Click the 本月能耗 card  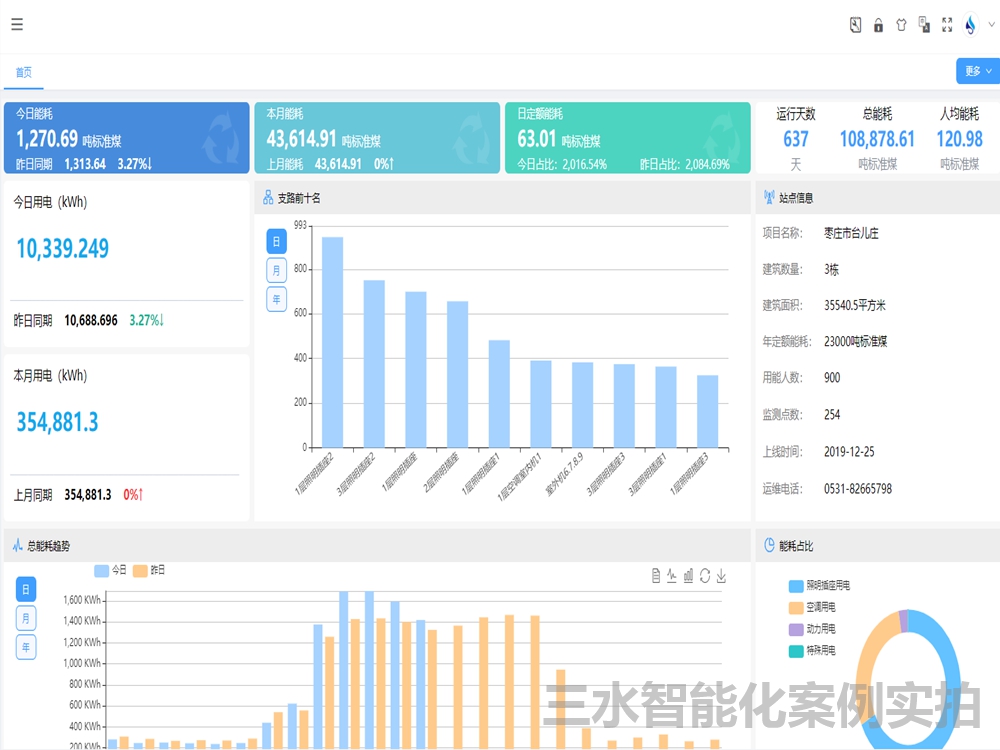pyautogui.click(x=377, y=137)
